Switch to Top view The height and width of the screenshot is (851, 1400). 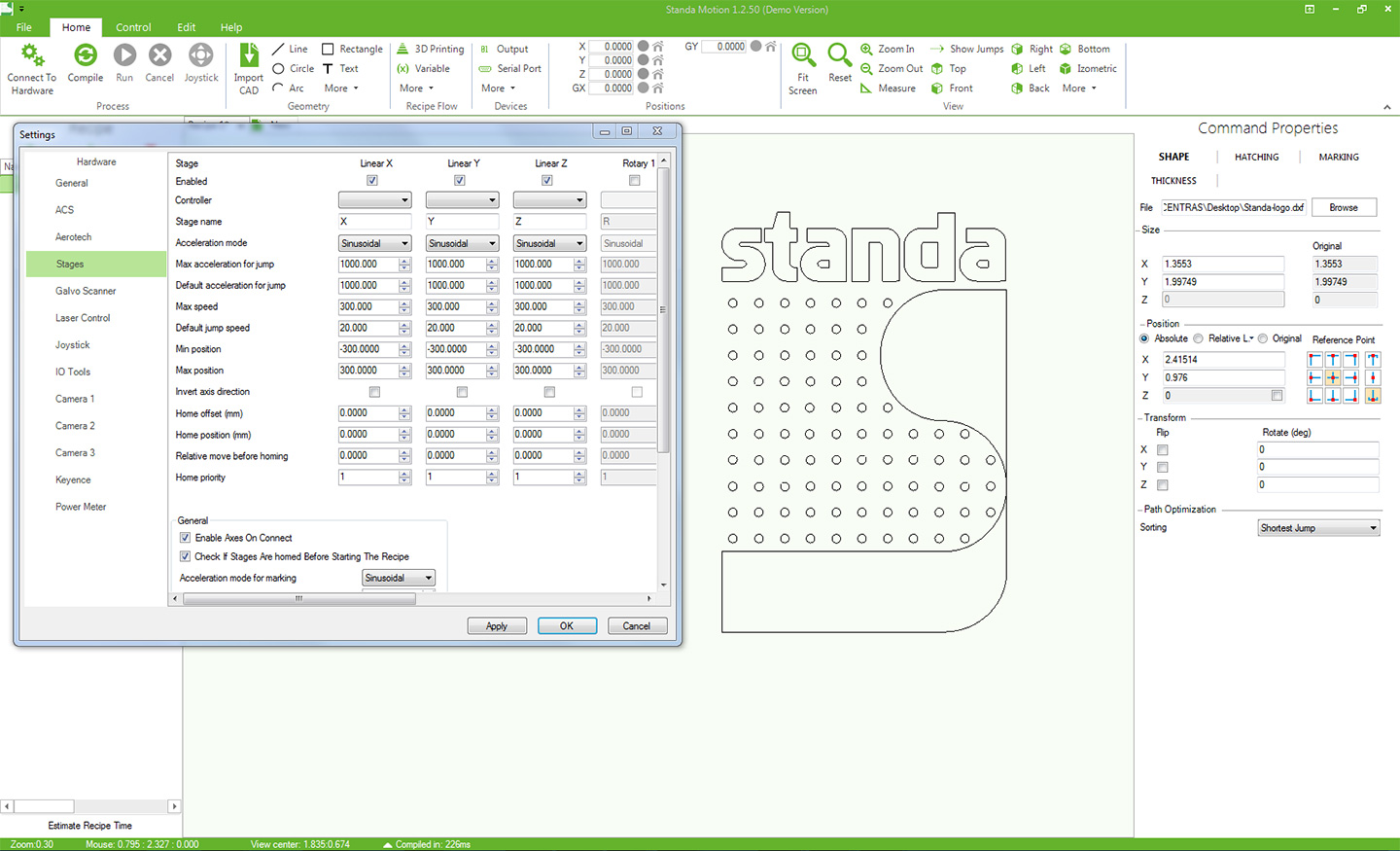[949, 68]
